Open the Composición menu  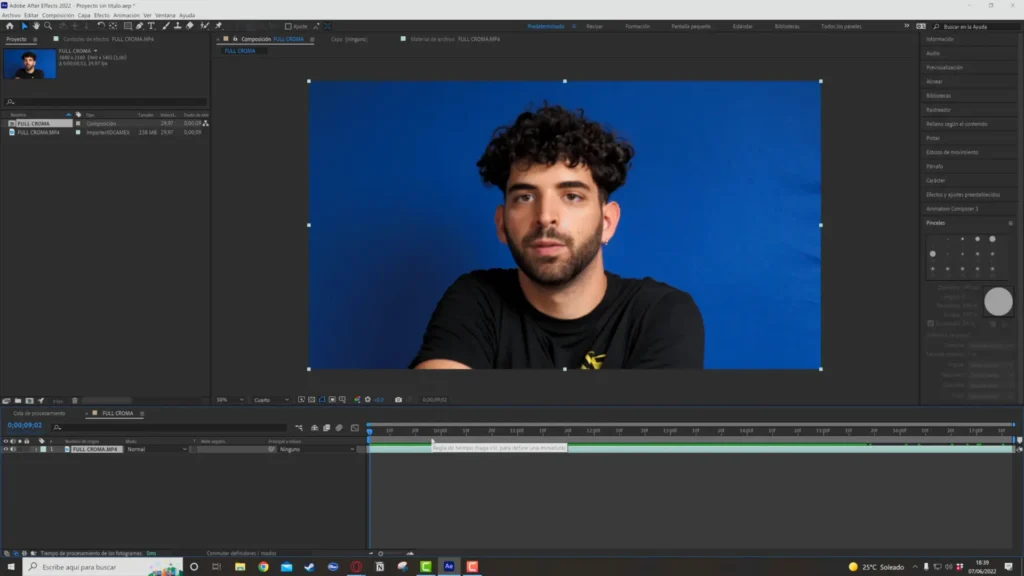pos(58,16)
